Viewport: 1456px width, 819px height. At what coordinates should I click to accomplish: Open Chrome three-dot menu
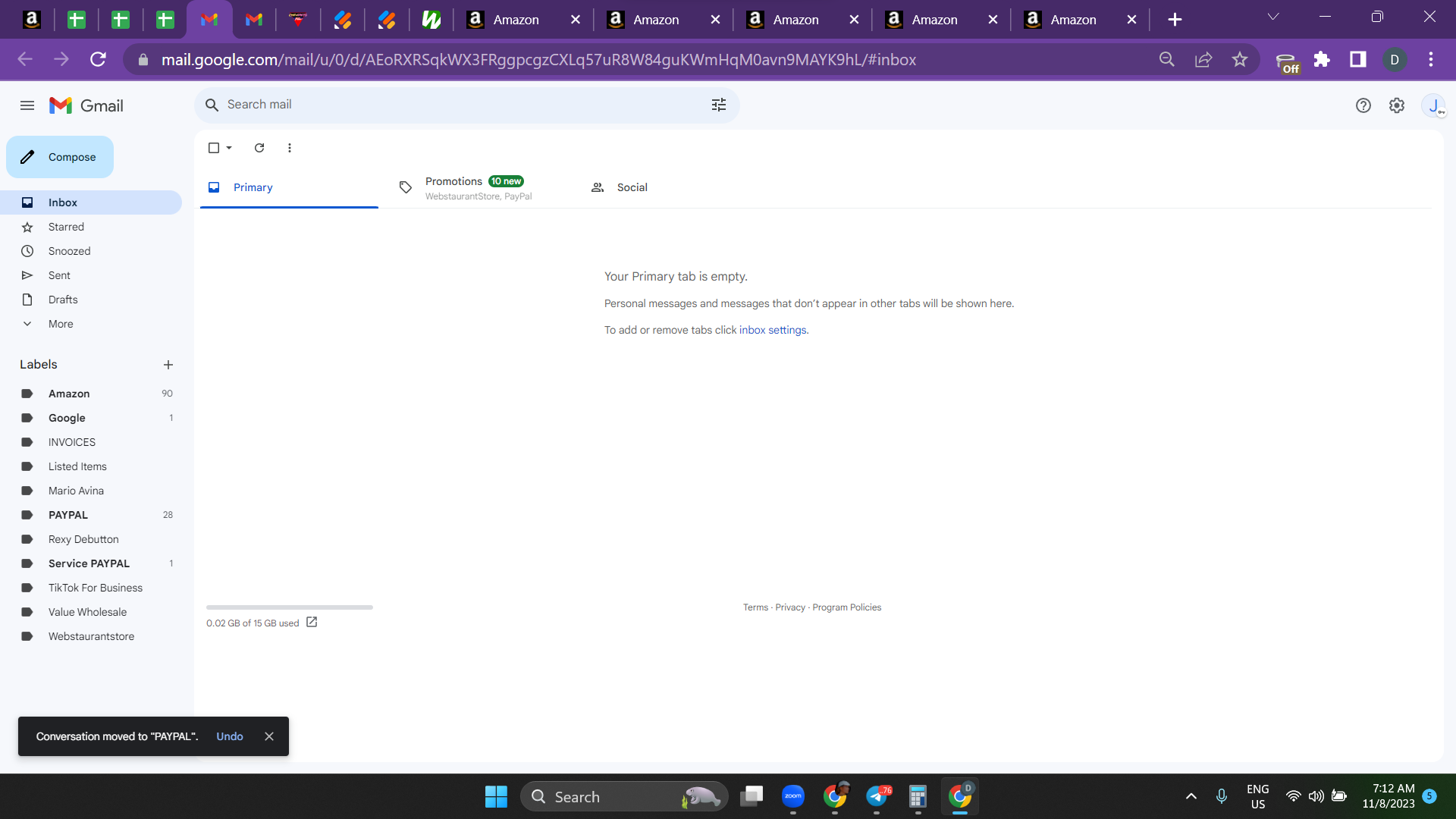coord(1431,59)
